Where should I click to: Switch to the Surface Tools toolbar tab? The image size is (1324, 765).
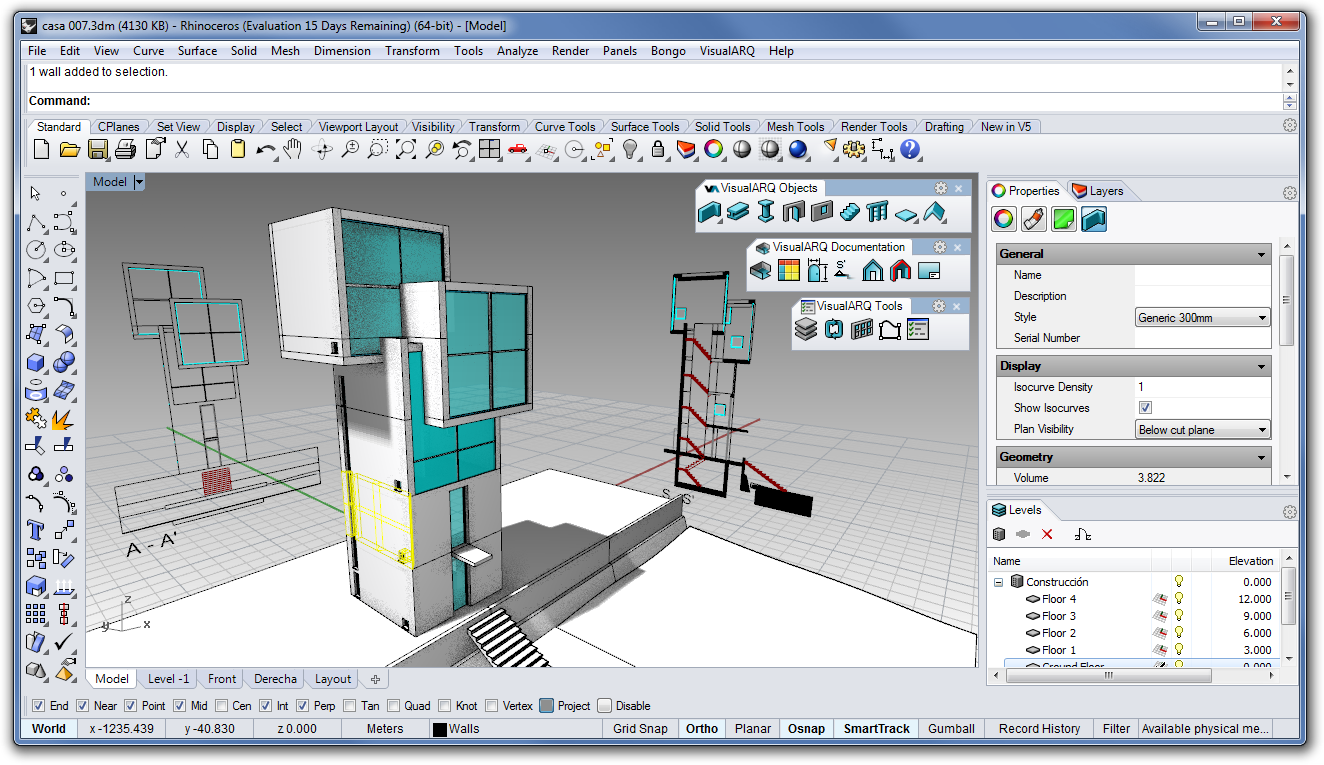coord(645,127)
